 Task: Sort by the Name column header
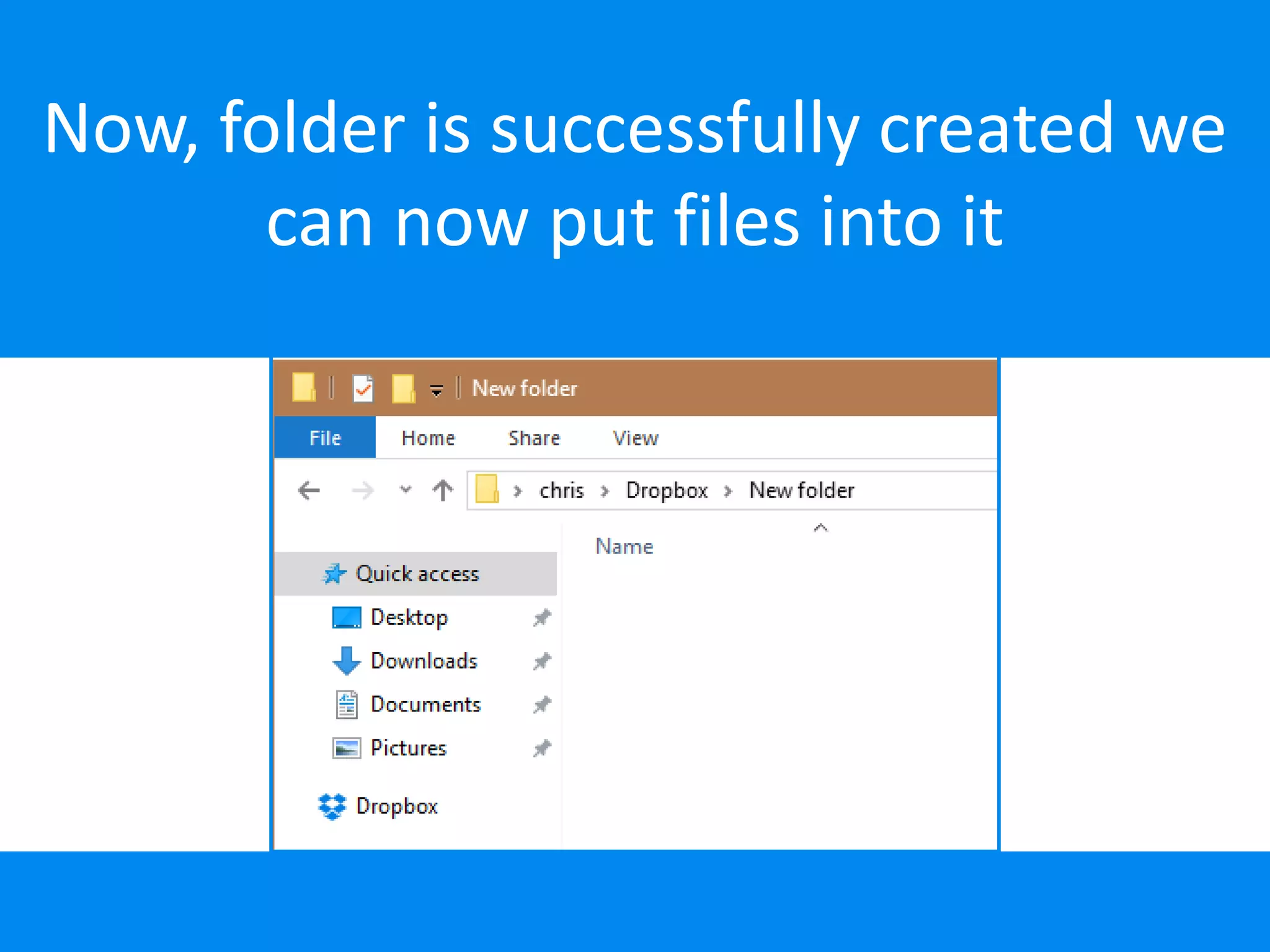coord(624,547)
